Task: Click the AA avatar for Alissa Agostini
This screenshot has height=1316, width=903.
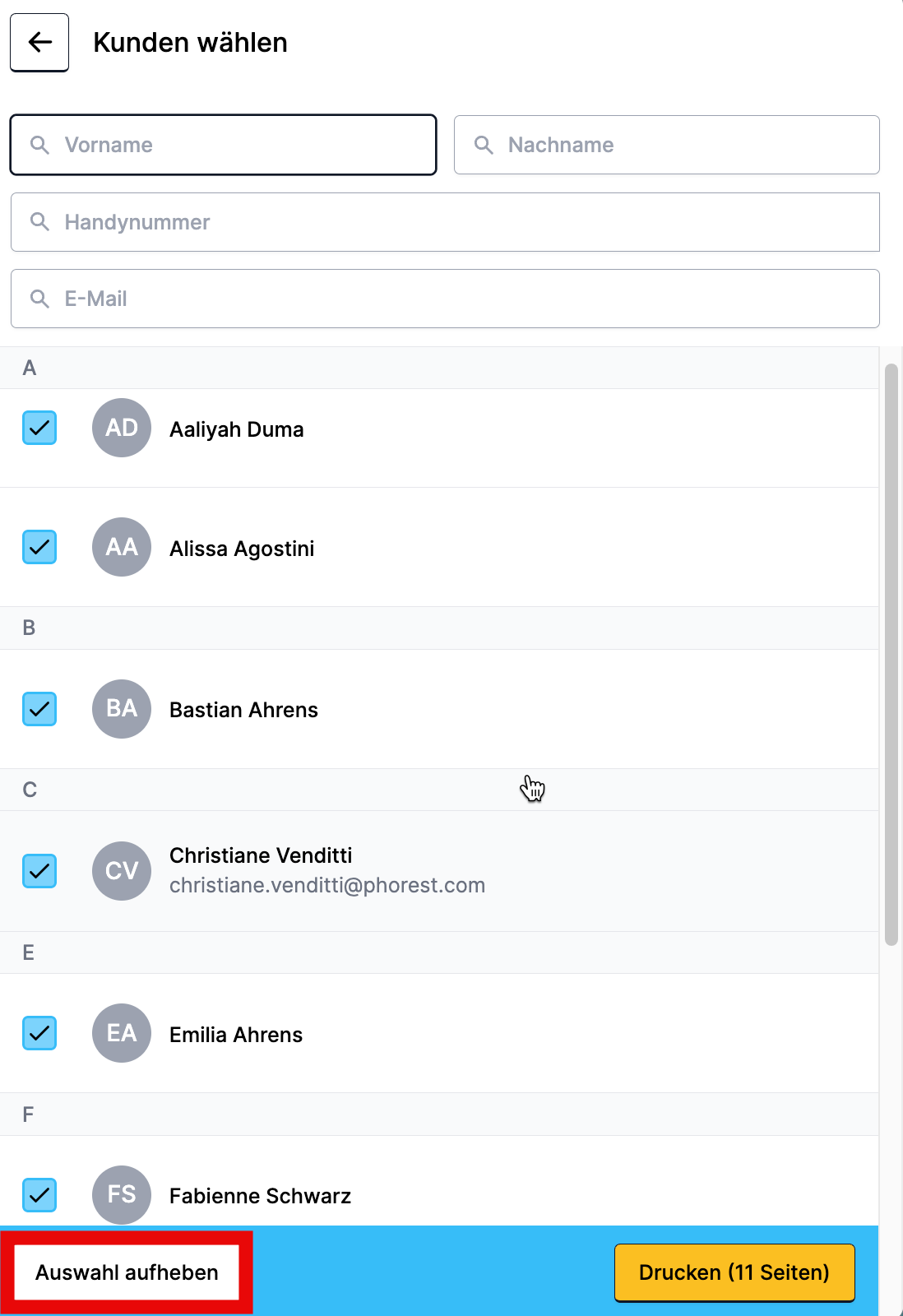Action: (x=122, y=547)
